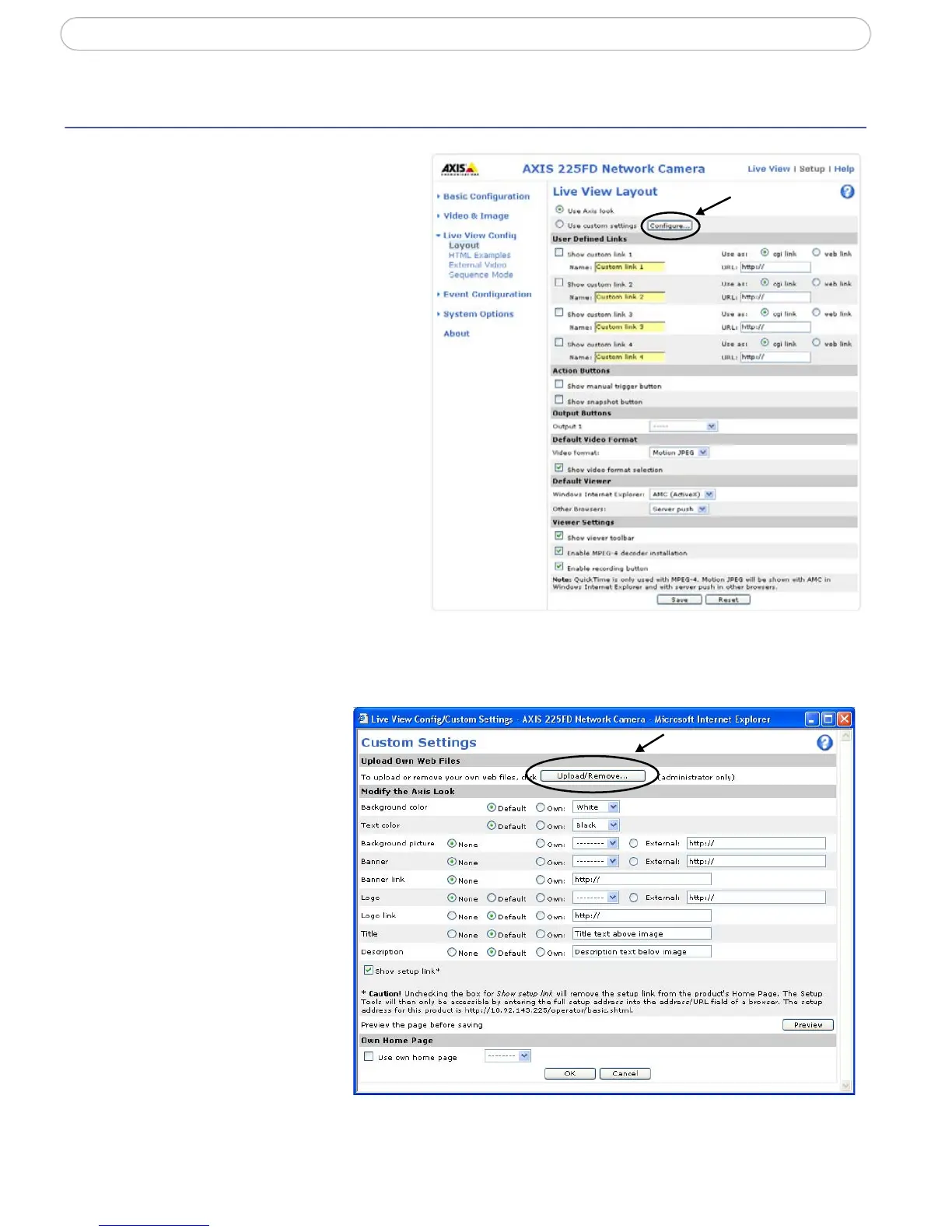Go to Live View link

tap(768, 169)
